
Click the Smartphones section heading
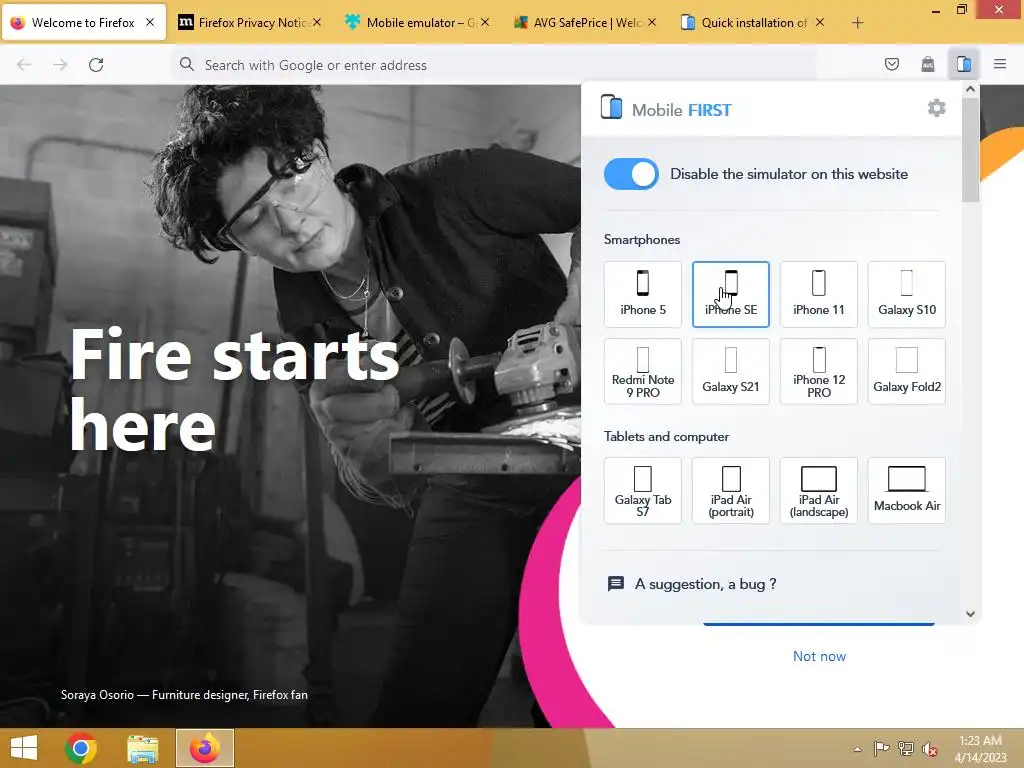point(641,240)
